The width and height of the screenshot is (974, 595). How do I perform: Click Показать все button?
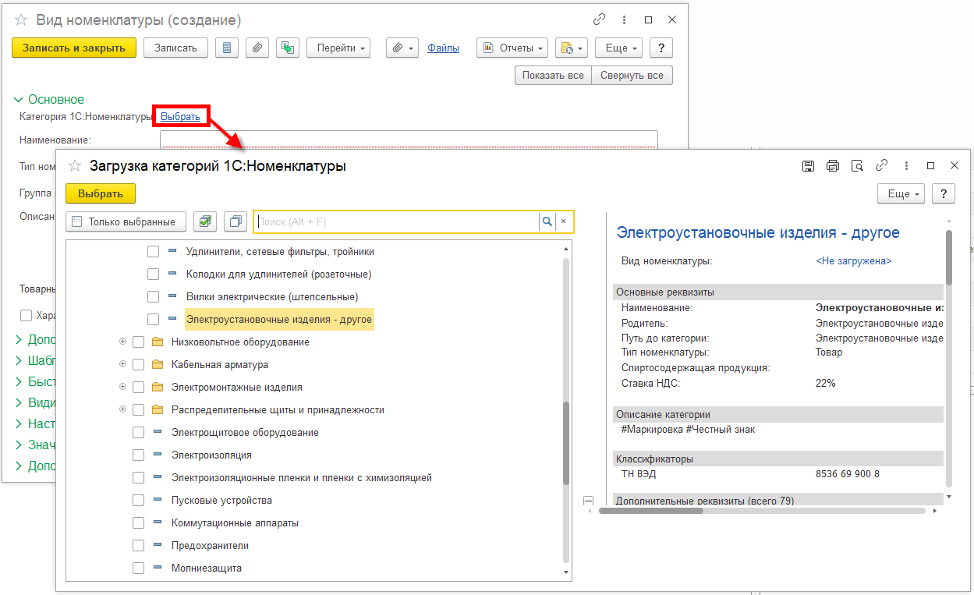pyautogui.click(x=553, y=75)
